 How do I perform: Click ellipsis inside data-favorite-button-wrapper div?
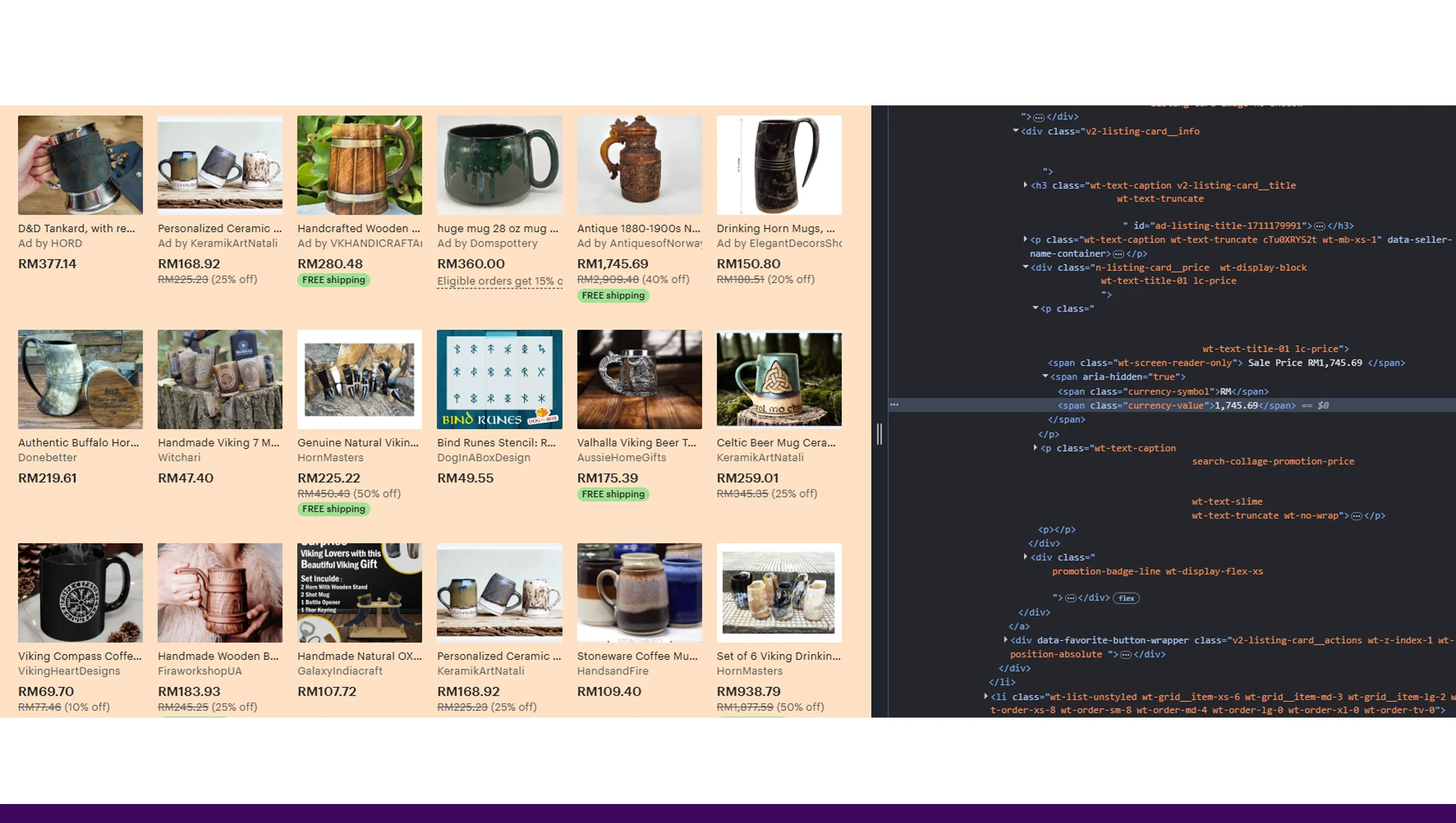[1127, 653]
